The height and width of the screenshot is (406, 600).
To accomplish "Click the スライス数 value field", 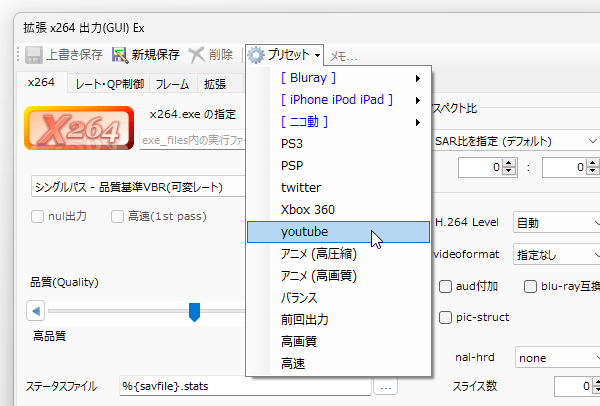I will click(572, 386).
